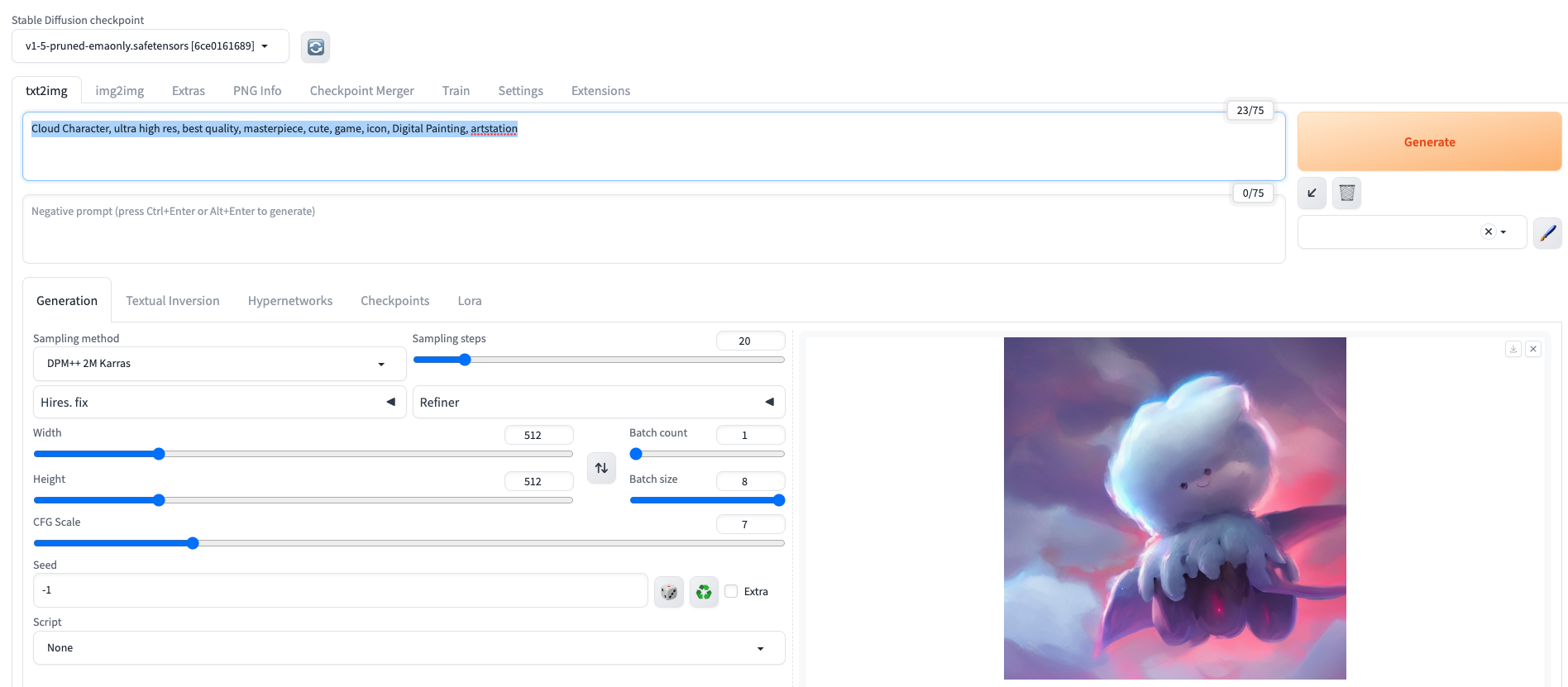
Task: Click the download icon above generated image
Action: pos(1513,349)
